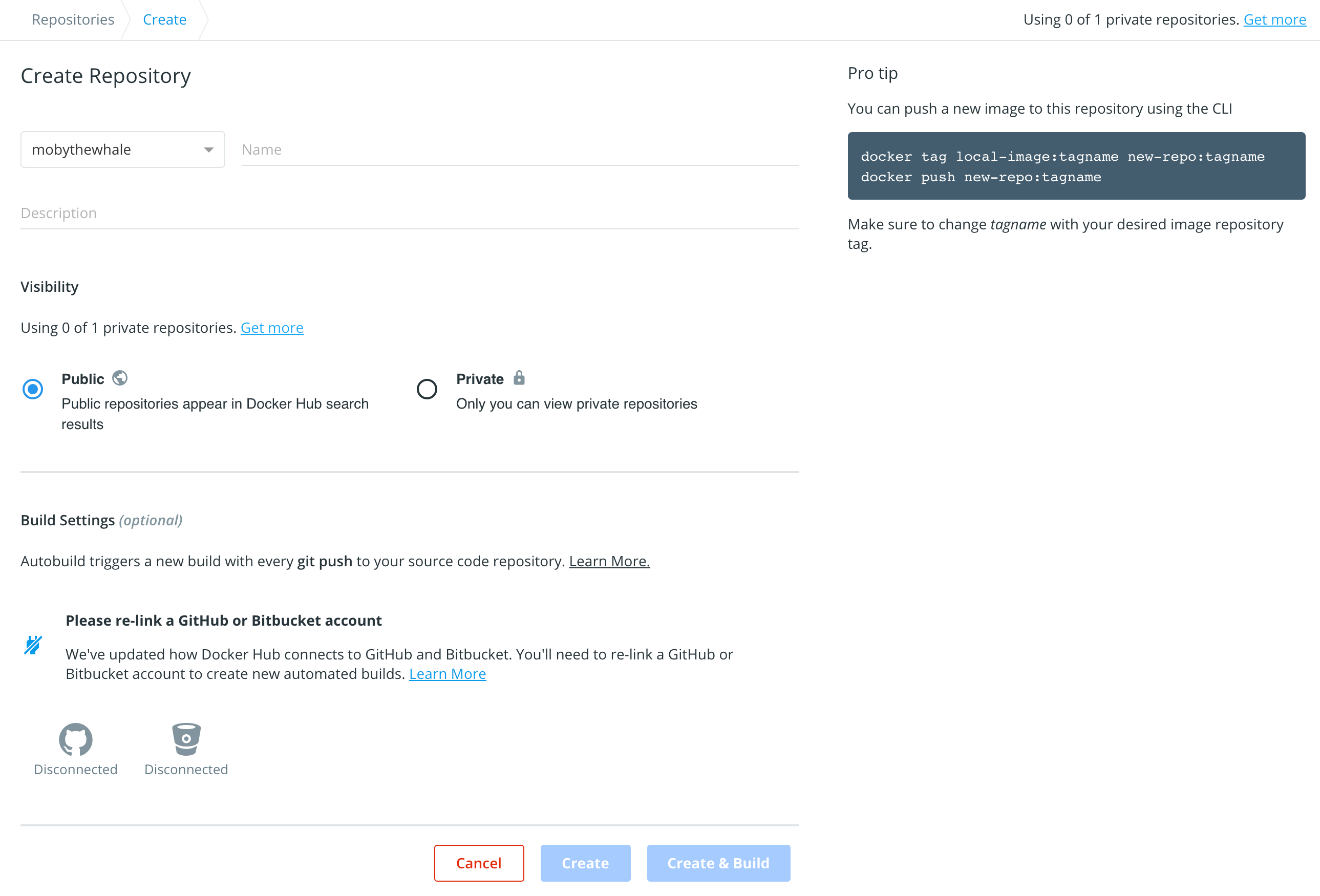
Task: Click the GitHub disconnected icon
Action: (x=75, y=737)
